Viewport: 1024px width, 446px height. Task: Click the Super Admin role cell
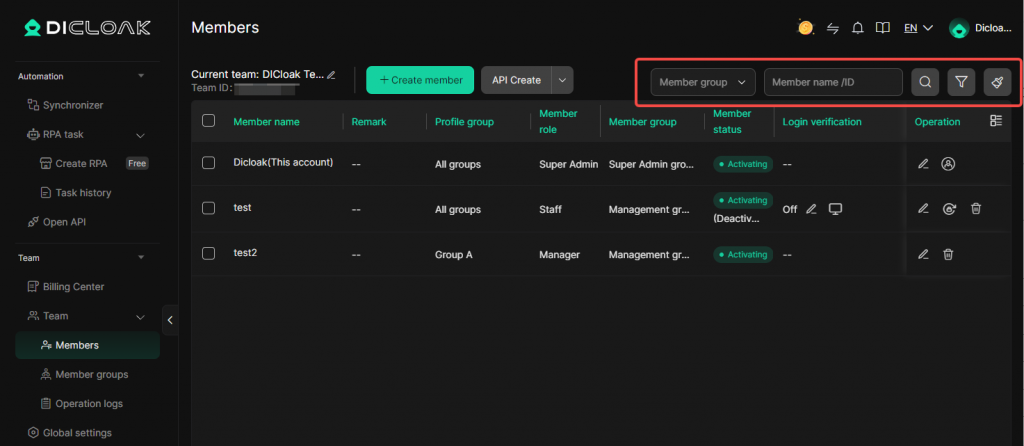pyautogui.click(x=568, y=165)
